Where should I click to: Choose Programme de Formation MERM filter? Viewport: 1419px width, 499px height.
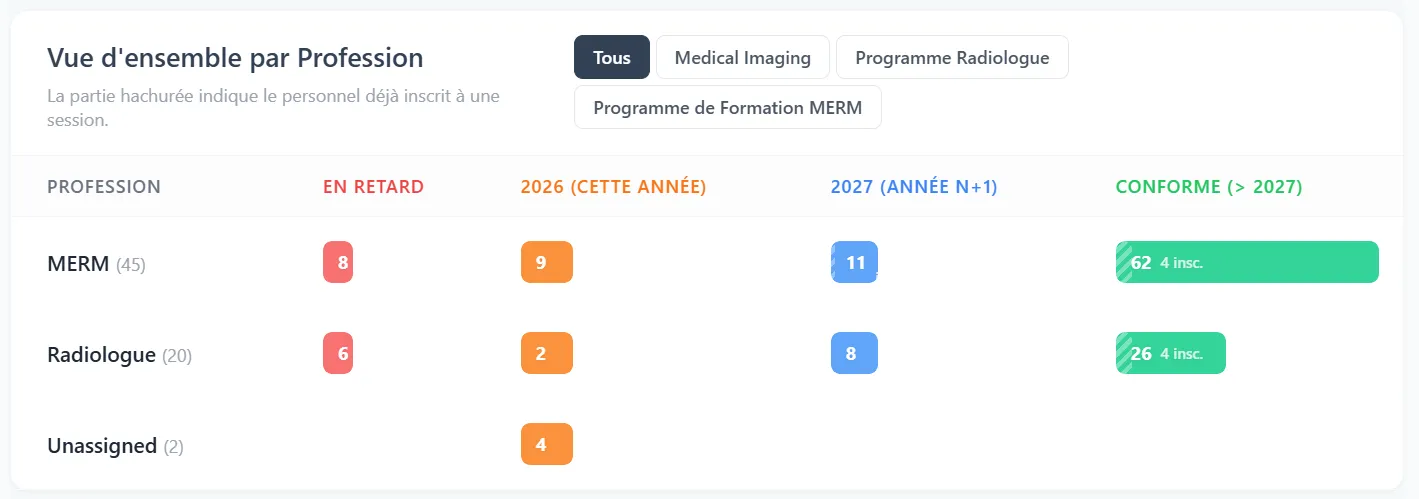728,107
